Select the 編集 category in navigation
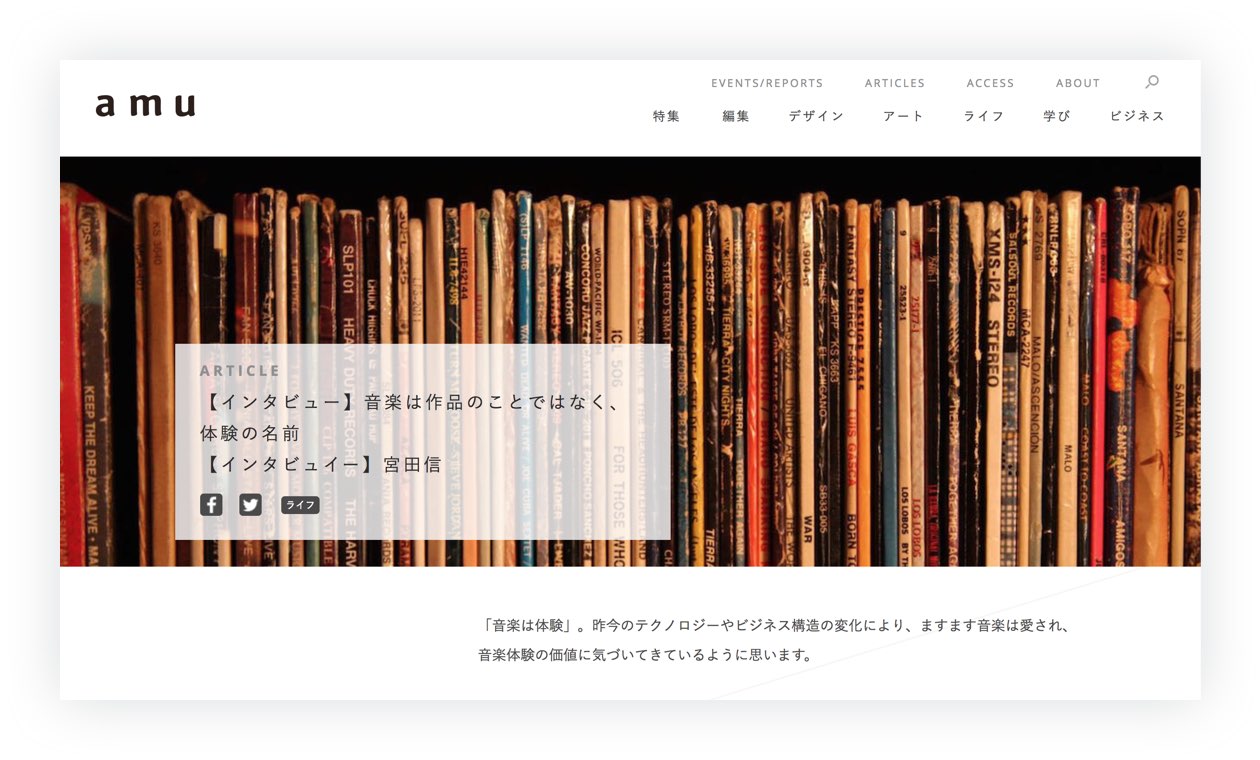1260x760 pixels. (x=736, y=116)
